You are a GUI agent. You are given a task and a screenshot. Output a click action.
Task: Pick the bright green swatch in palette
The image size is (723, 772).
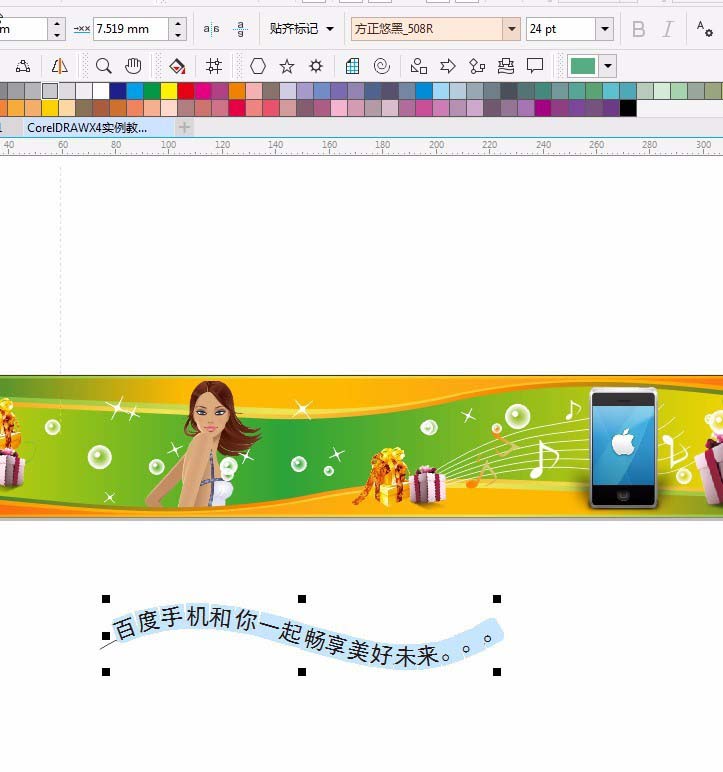(152, 91)
